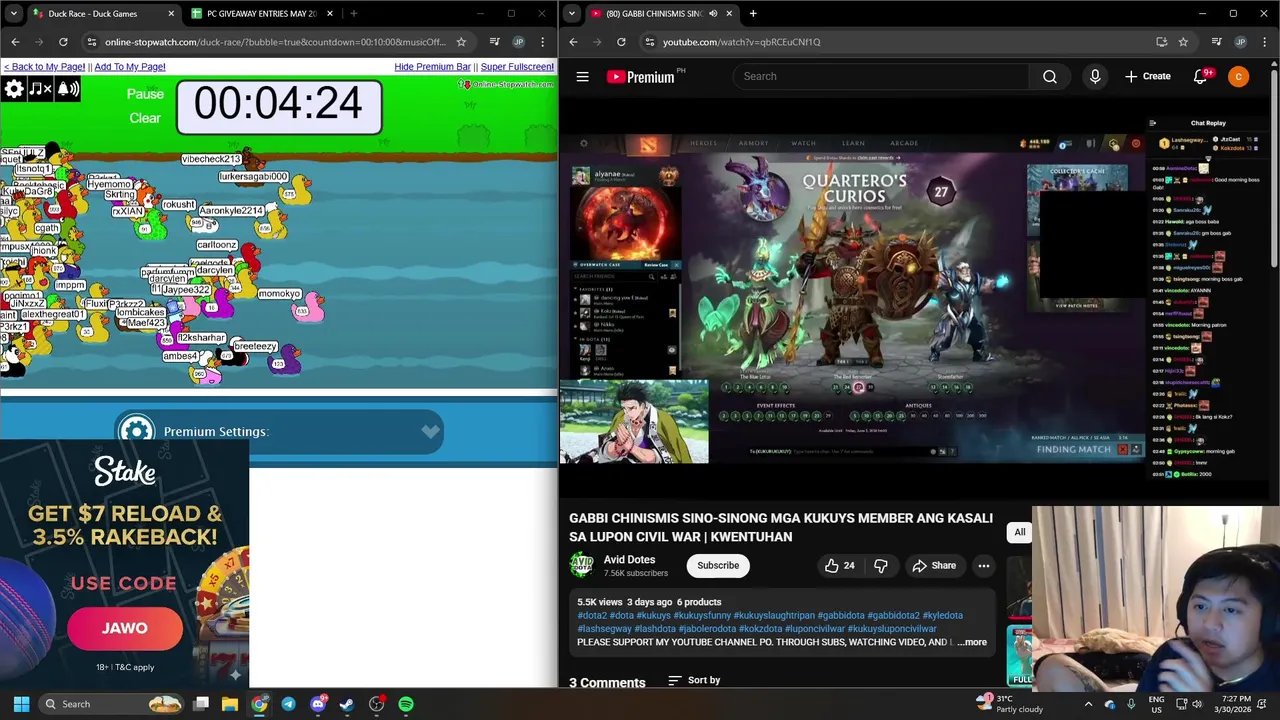Click the install app icon in YouTube address bar

[x=1161, y=42]
